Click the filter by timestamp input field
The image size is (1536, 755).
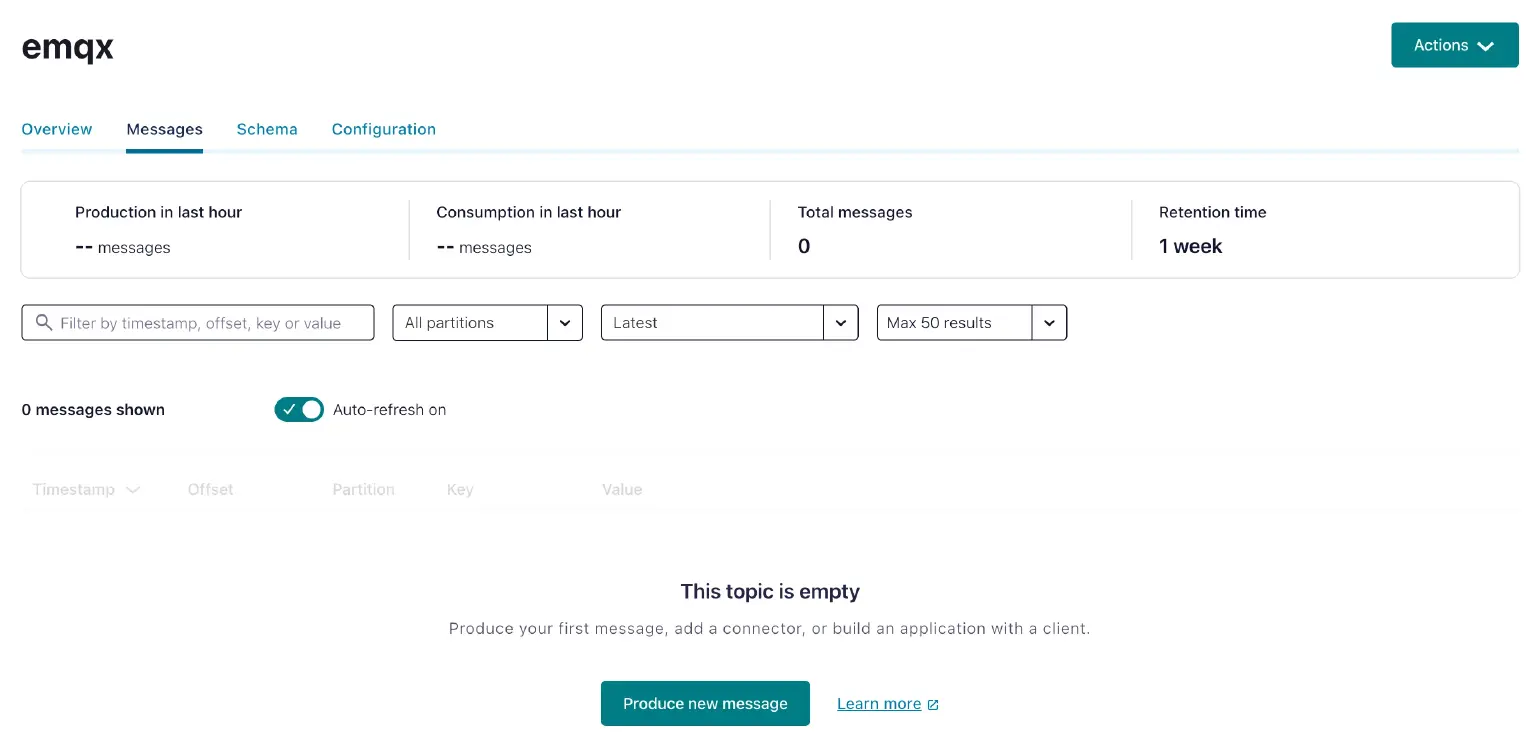coord(197,322)
